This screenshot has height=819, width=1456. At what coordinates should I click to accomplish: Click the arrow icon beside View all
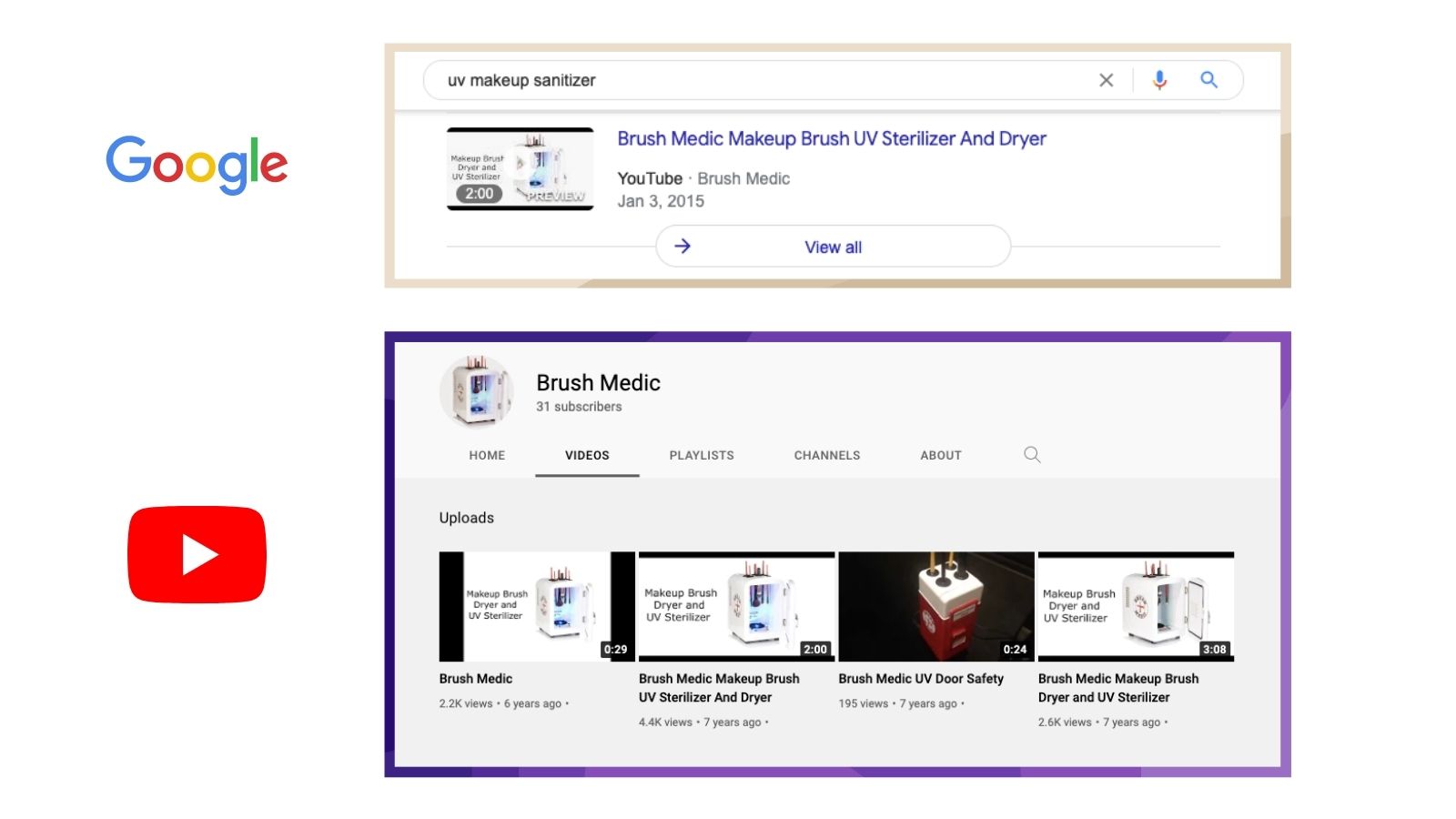pyautogui.click(x=682, y=246)
